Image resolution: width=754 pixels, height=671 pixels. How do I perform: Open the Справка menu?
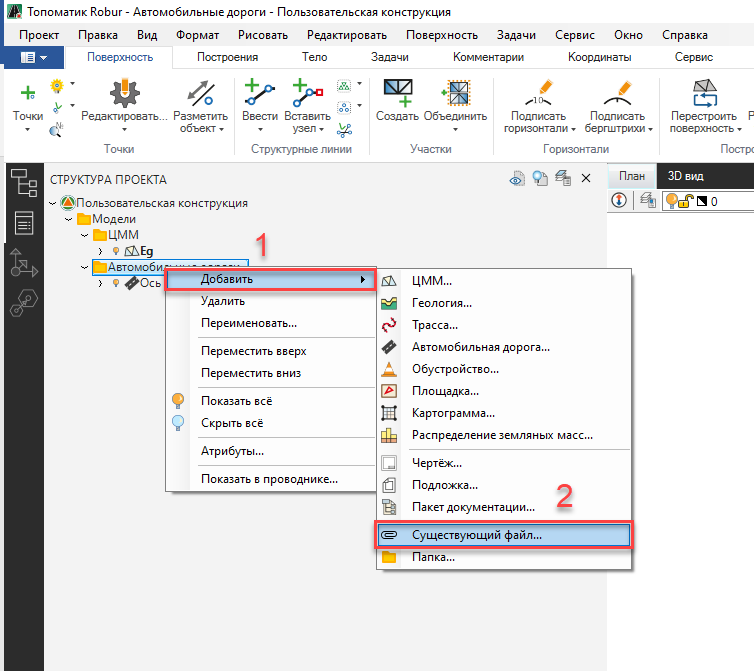point(685,35)
